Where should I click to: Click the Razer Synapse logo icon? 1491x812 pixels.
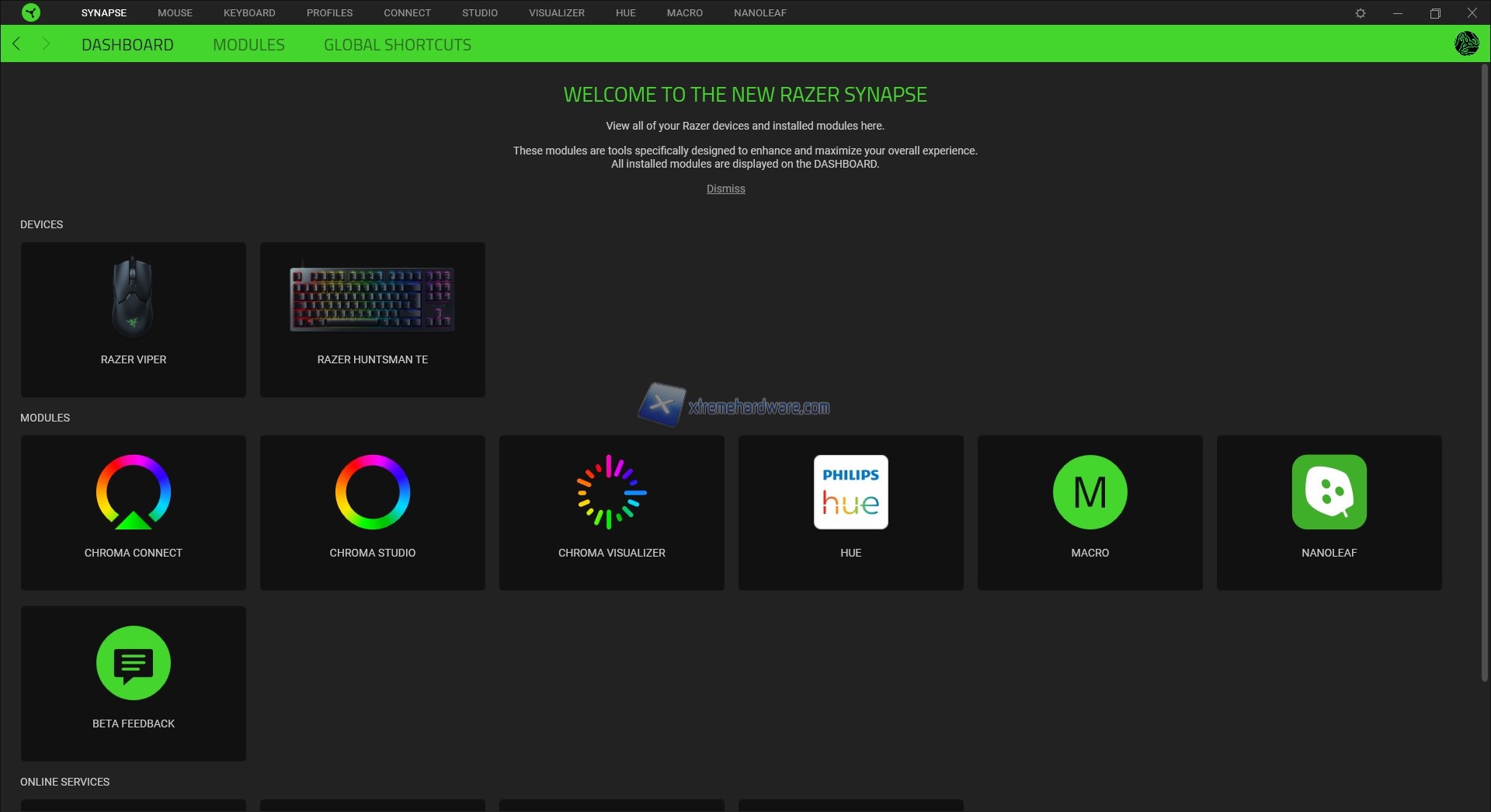point(31,12)
